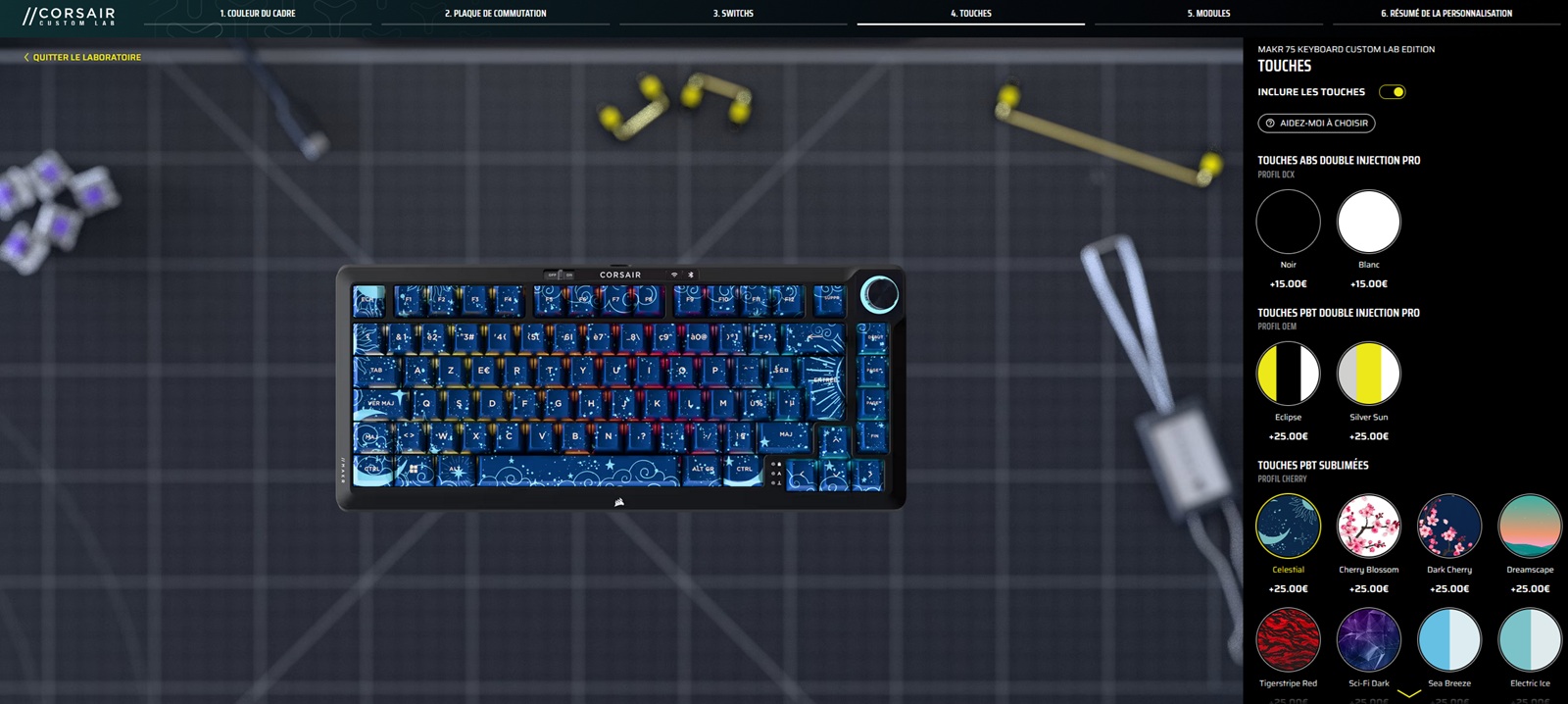Select step 4 Touches tab
Viewport: 1568px width, 704px height.
tap(971, 14)
